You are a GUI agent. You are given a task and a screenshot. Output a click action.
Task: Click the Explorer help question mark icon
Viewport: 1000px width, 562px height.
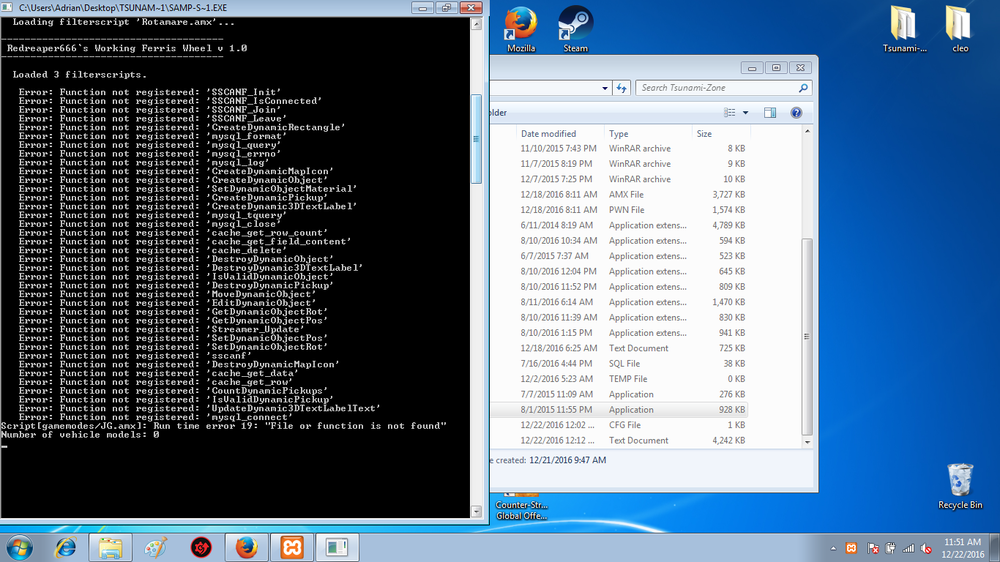tap(796, 113)
